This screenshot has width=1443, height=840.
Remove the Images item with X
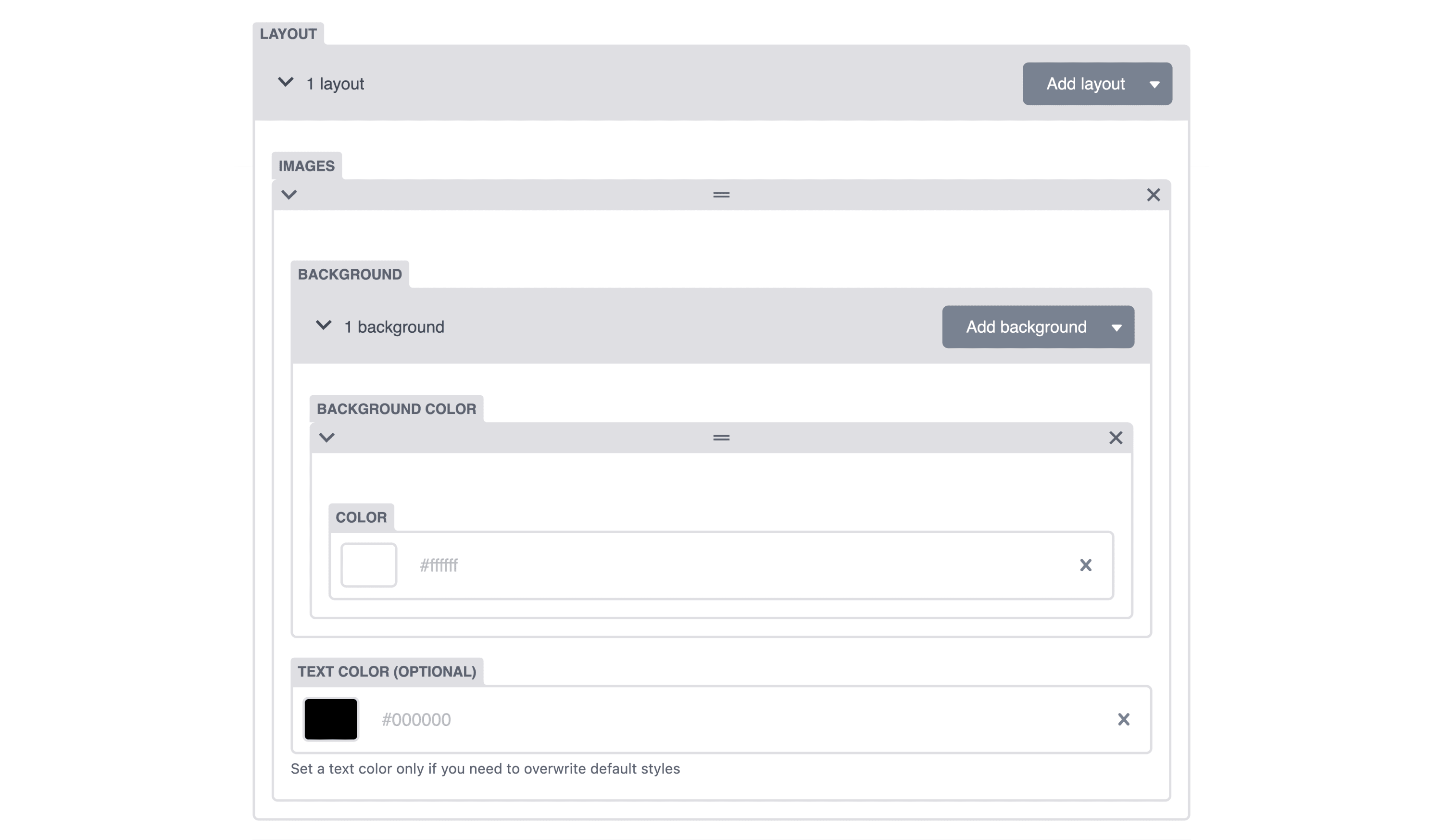[x=1153, y=195]
